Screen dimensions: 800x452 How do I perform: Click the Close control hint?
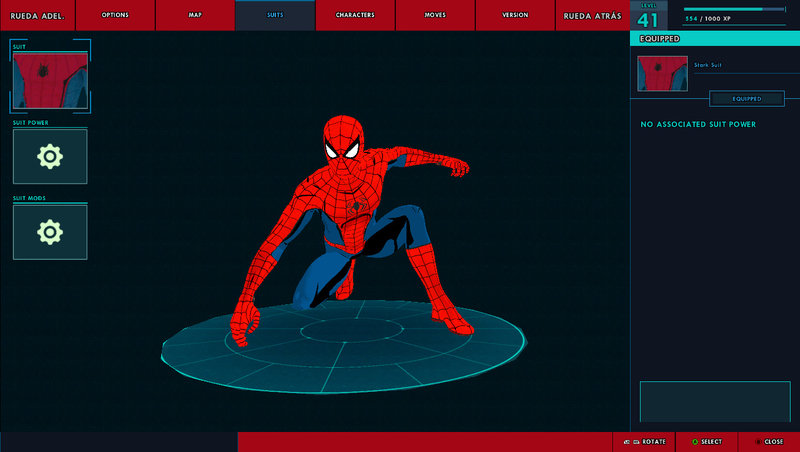pos(769,442)
